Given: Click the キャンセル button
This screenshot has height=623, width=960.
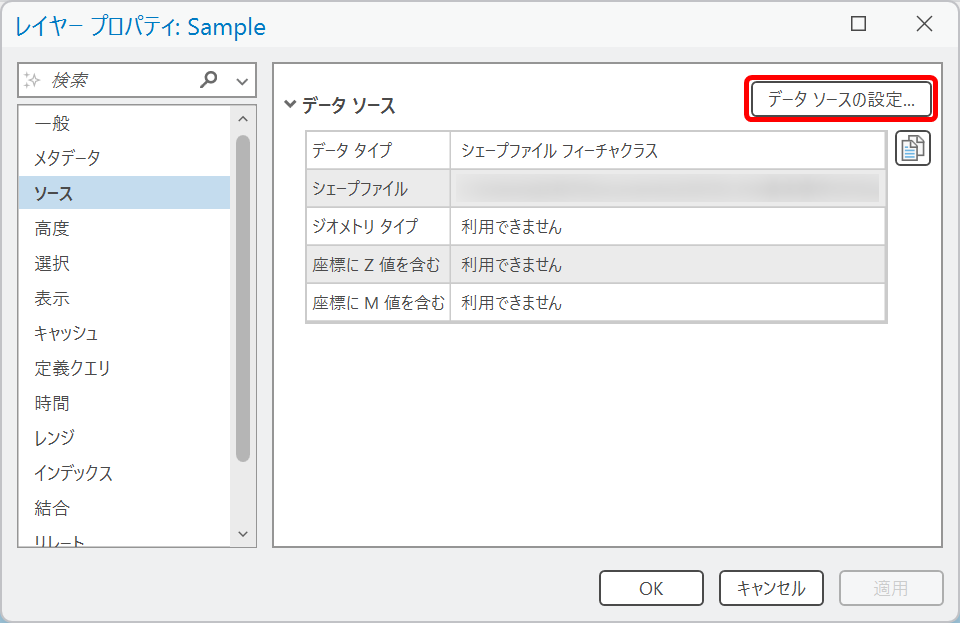Looking at the screenshot, I should (770, 588).
